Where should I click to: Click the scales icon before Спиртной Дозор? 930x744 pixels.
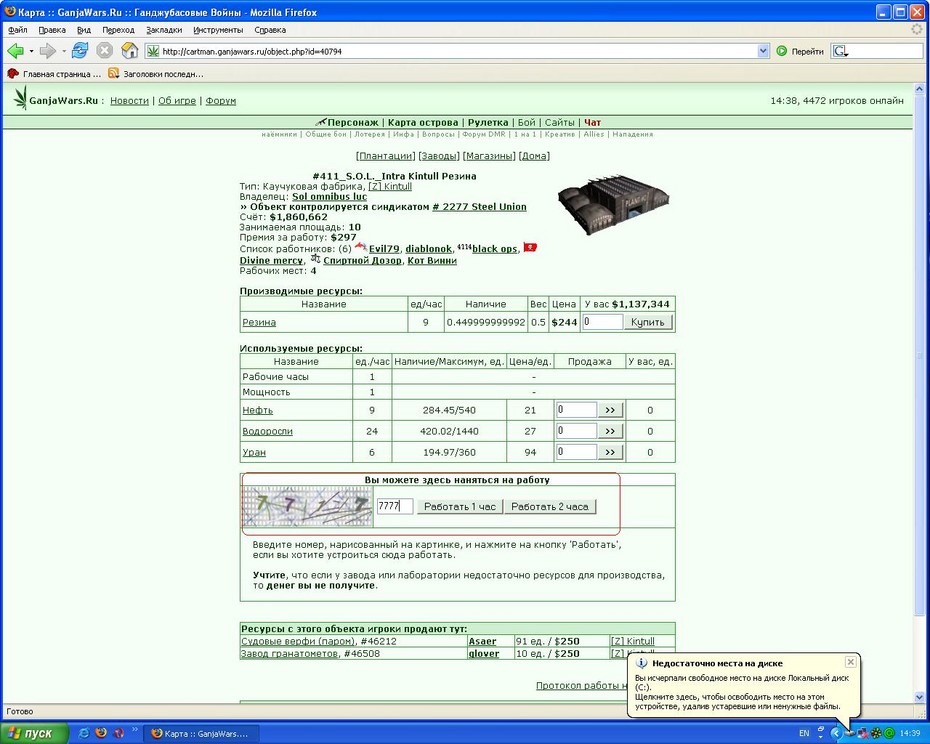[x=316, y=259]
